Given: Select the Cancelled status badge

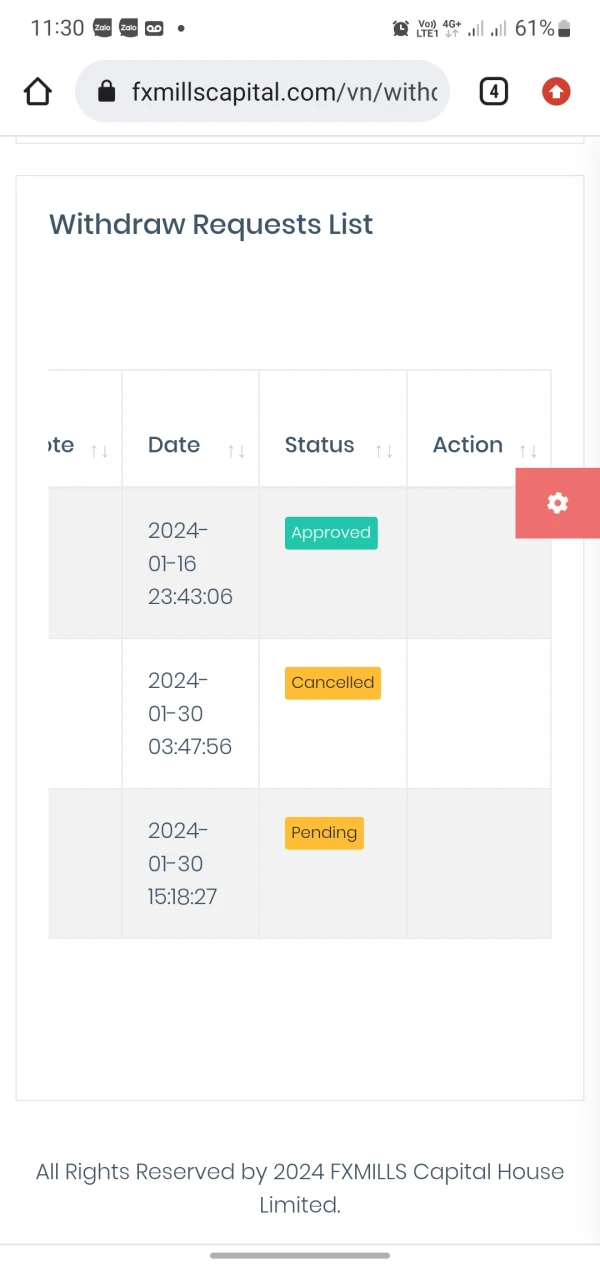Looking at the screenshot, I should [332, 683].
